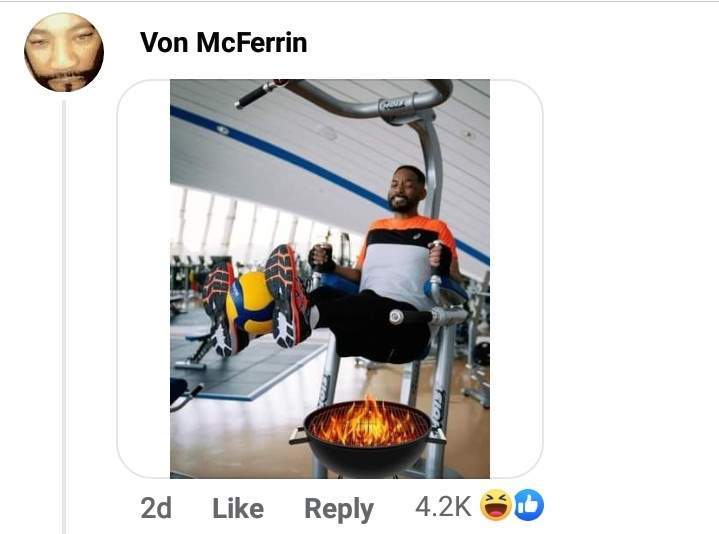Click the laughing Haha reaction emoji
The image size is (719, 534).
pyautogui.click(x=495, y=507)
